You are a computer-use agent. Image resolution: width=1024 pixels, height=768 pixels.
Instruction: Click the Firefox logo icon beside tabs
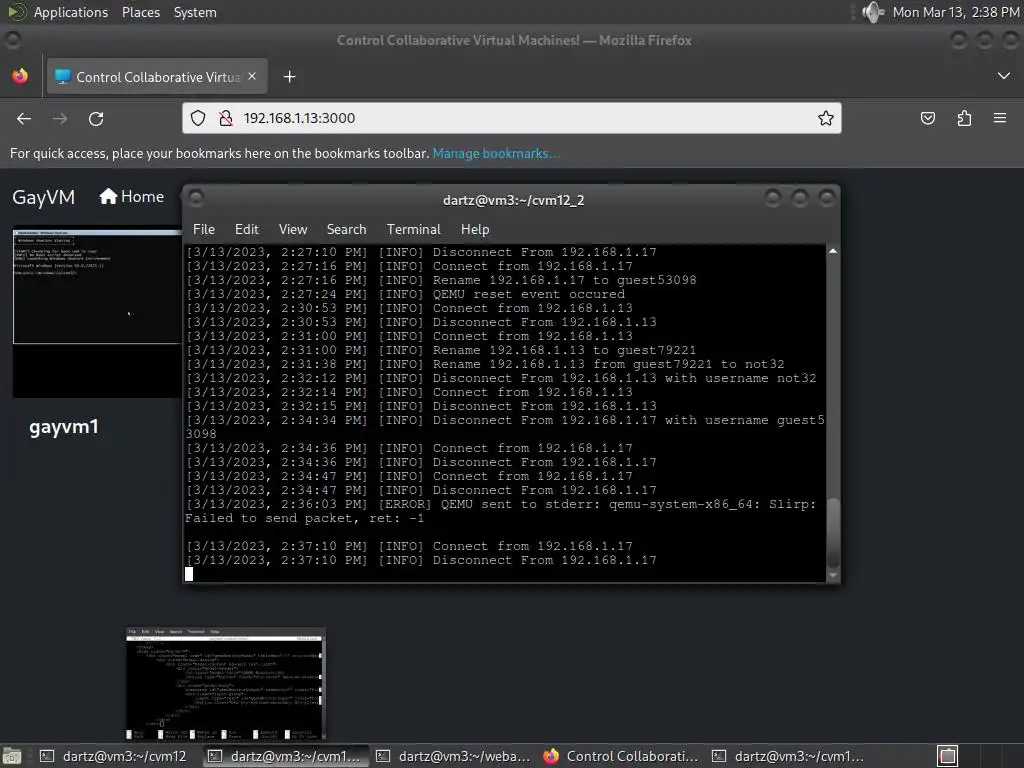(20, 76)
